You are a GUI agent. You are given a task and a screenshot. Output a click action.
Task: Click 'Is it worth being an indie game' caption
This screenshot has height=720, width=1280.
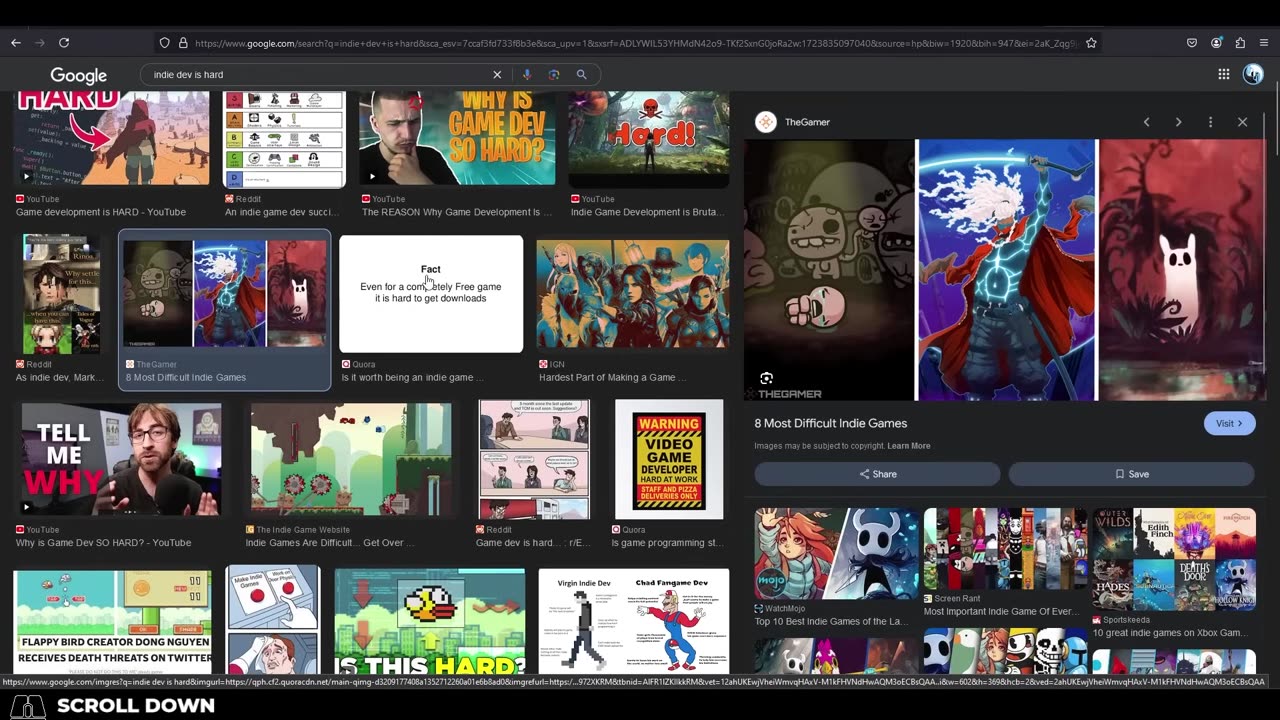pos(412,378)
